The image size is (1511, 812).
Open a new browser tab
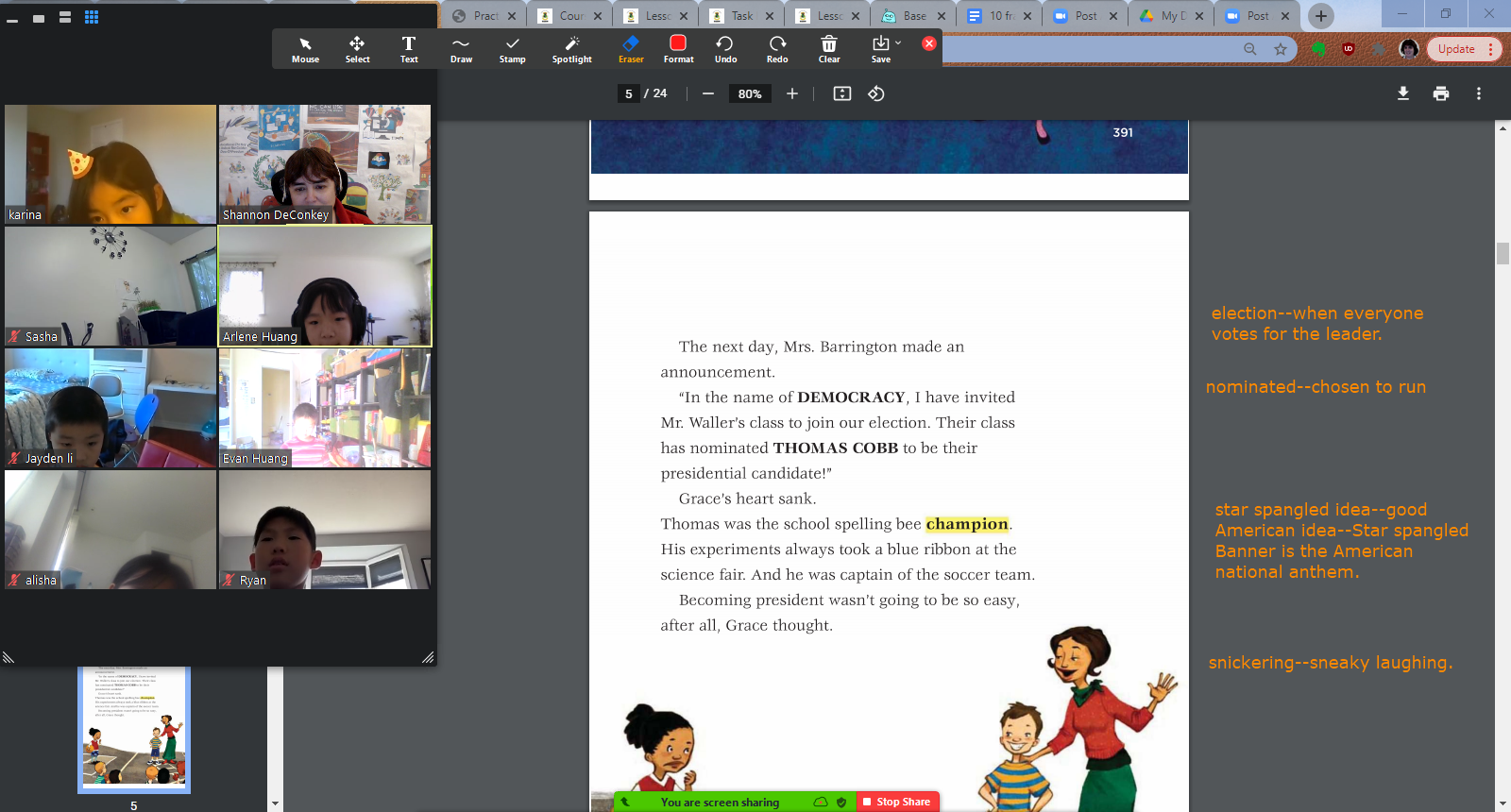1321,16
